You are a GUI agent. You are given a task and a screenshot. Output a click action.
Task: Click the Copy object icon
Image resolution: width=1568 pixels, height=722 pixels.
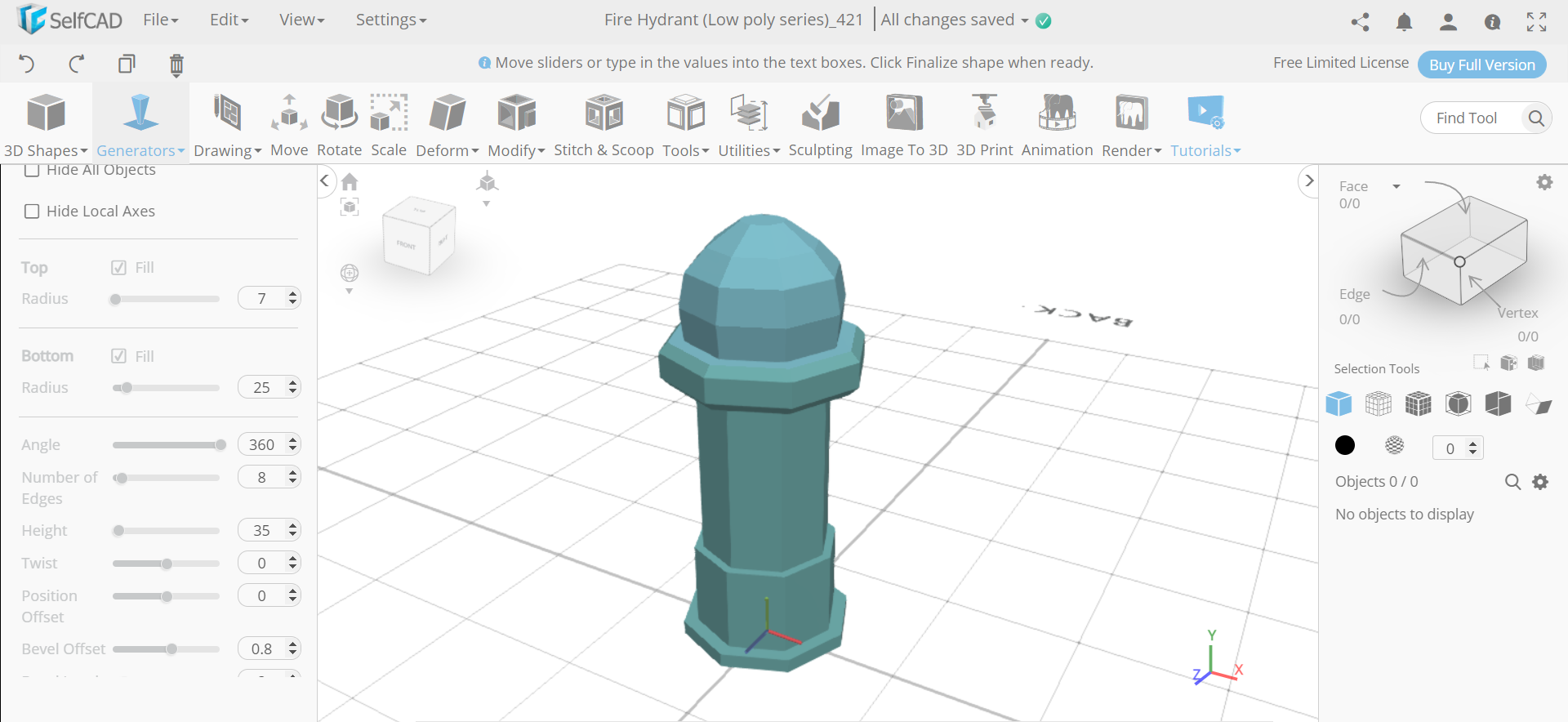point(127,64)
